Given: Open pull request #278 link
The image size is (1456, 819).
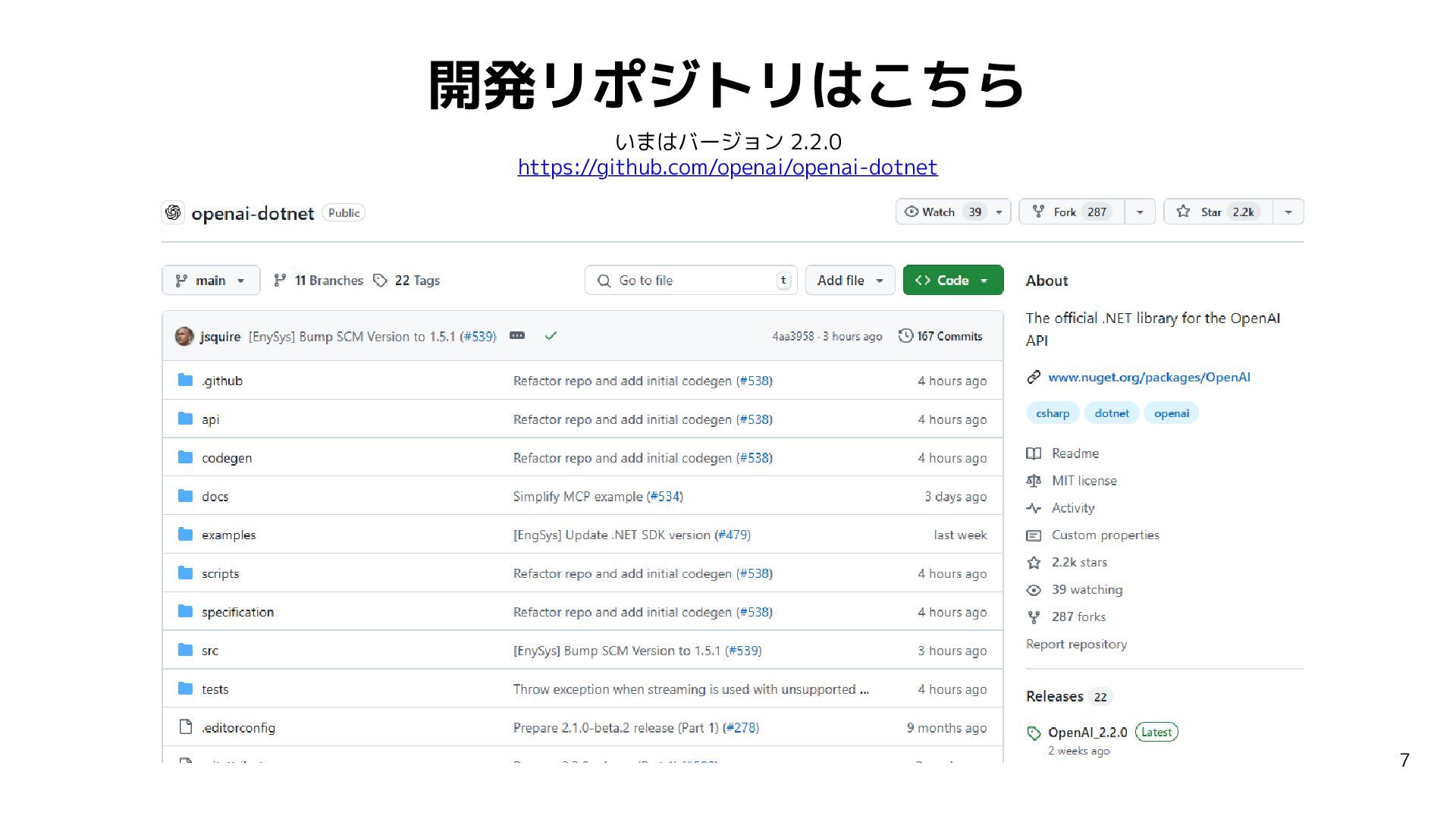Looking at the screenshot, I should click(741, 728).
